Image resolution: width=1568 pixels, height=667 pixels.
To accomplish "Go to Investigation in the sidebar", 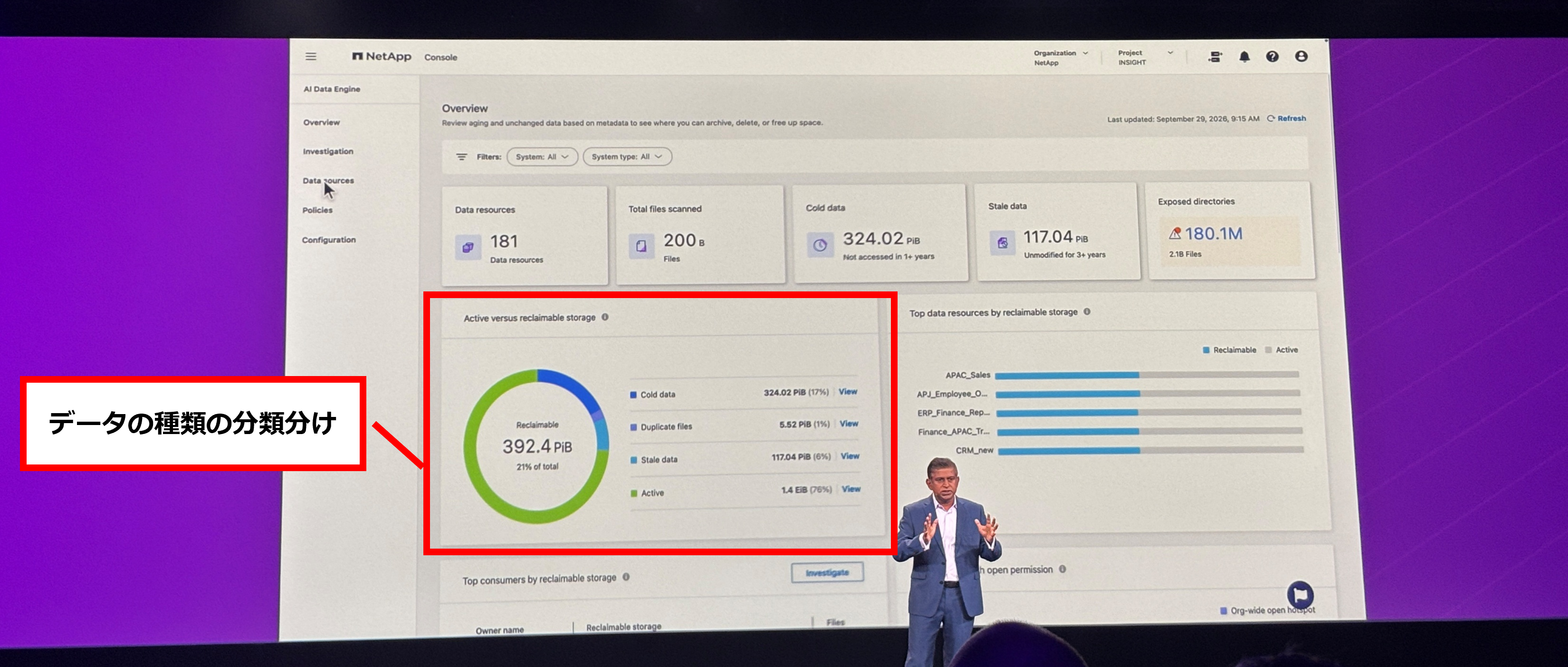I will [x=328, y=151].
